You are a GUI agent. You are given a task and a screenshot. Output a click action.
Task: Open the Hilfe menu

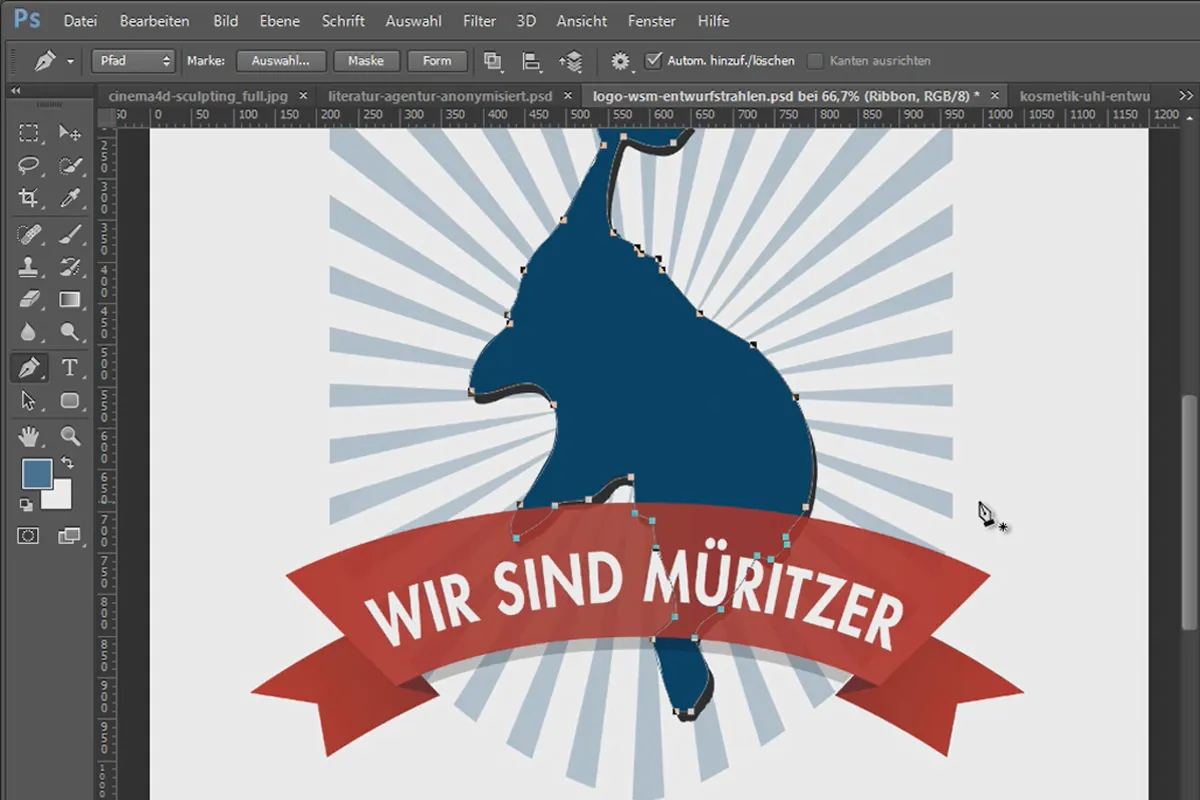(713, 20)
